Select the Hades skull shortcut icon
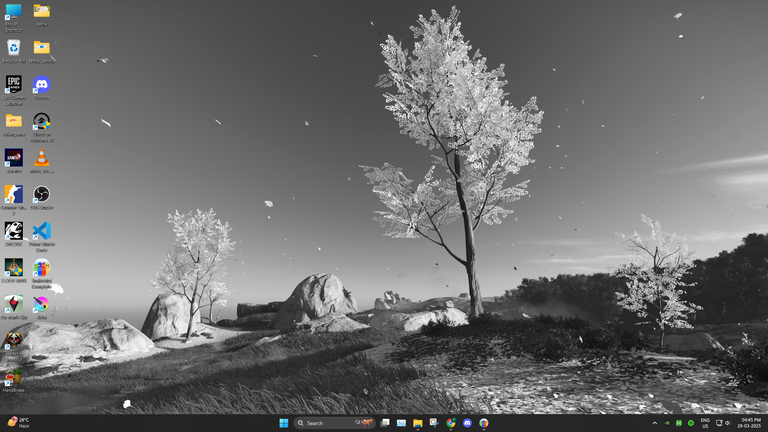This screenshot has width=768, height=432. (x=14, y=341)
